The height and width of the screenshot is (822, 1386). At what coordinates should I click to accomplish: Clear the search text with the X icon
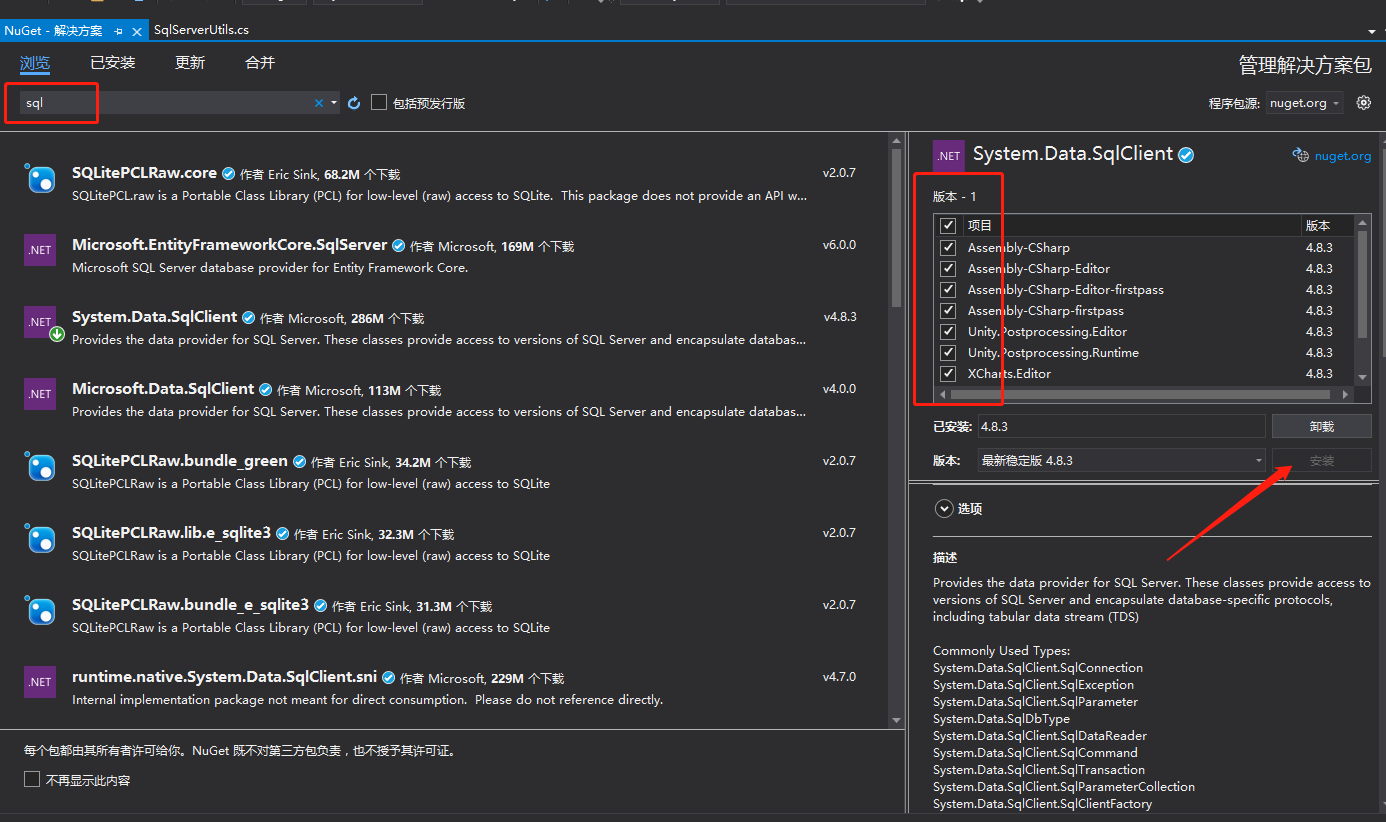coord(319,103)
